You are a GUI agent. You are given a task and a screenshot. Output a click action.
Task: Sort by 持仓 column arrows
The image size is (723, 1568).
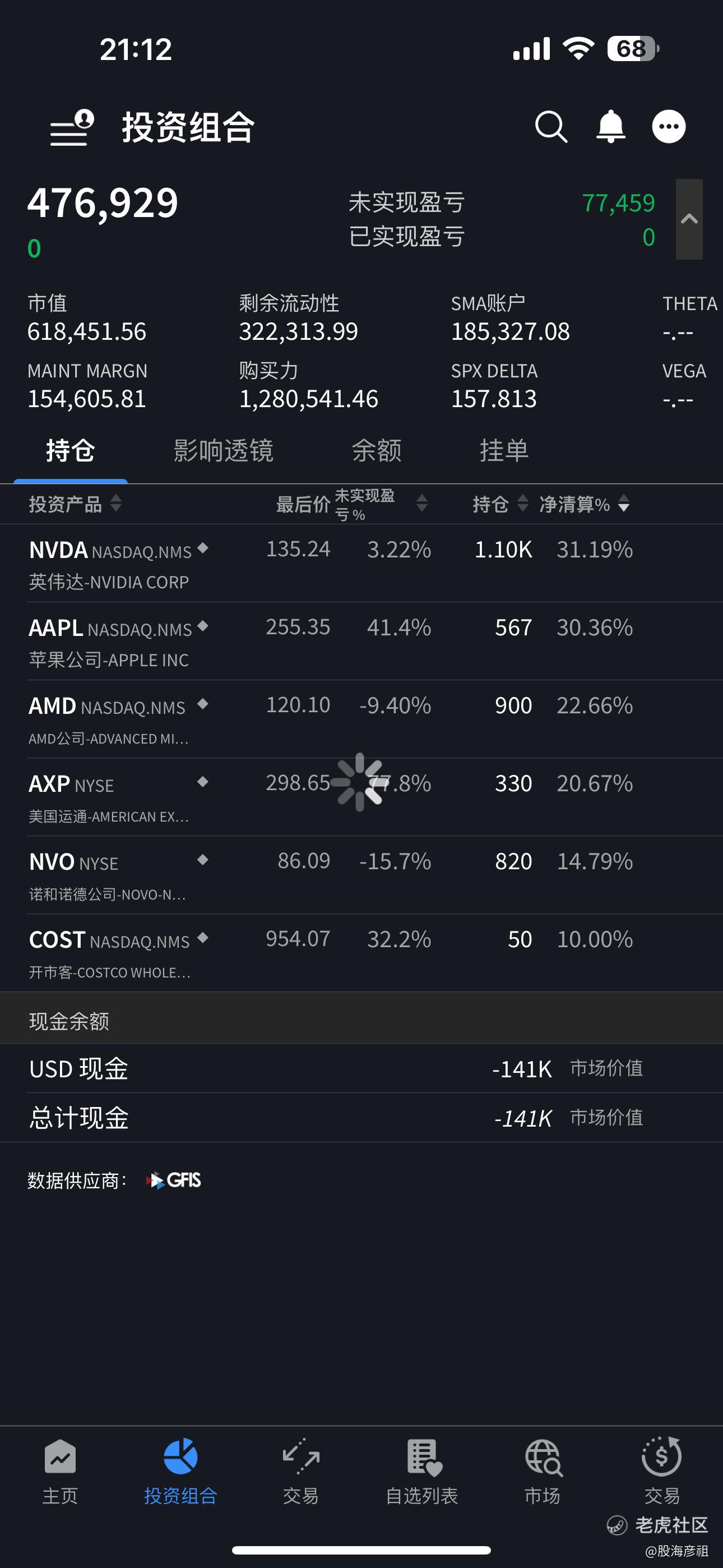coord(522,504)
